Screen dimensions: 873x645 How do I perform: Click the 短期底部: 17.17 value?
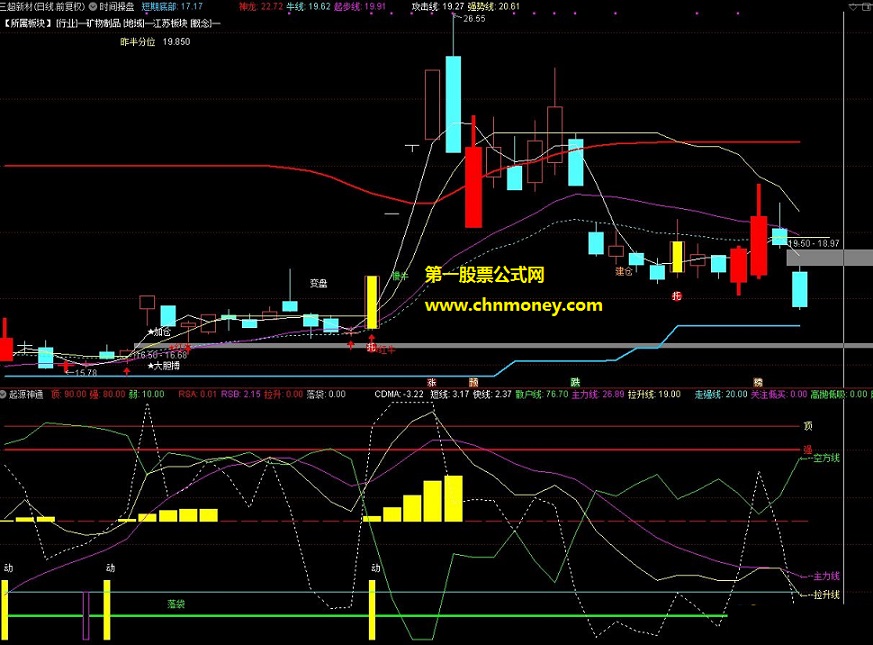tap(172, 7)
